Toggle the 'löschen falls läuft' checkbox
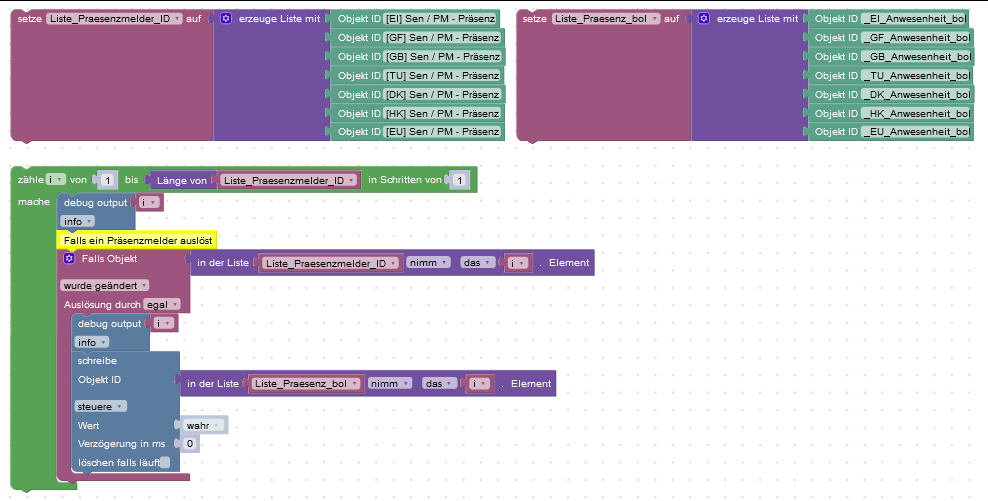This screenshot has width=988, height=501. point(165,463)
